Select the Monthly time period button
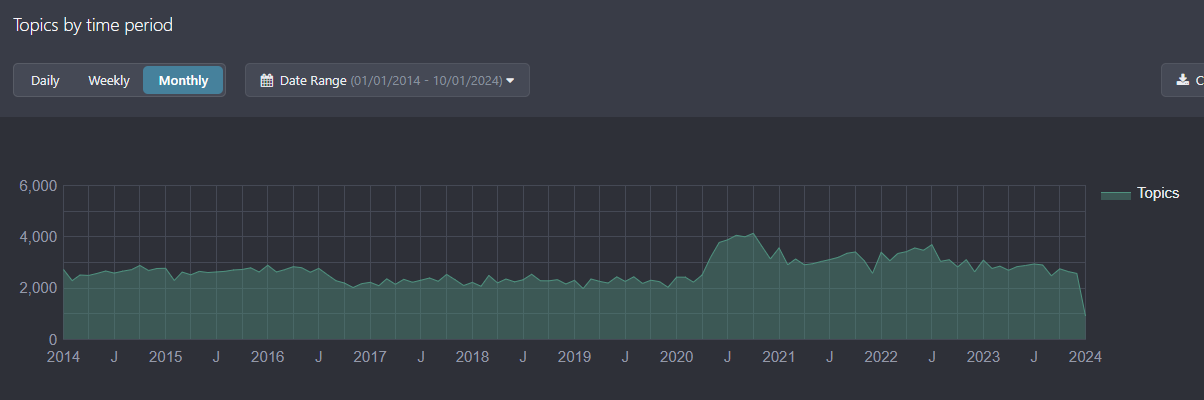The width and height of the screenshot is (1204, 400). [x=183, y=81]
